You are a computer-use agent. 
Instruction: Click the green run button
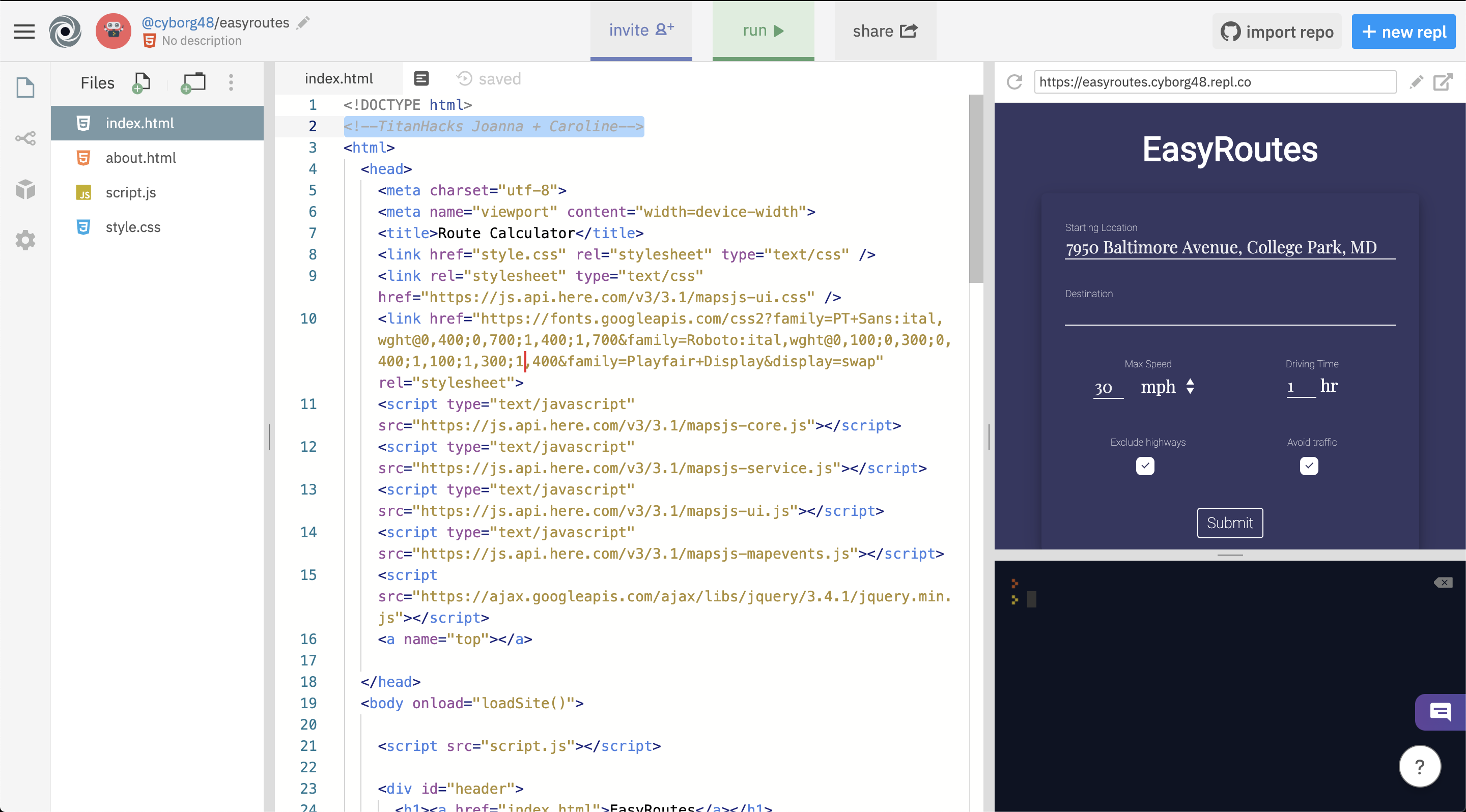tap(763, 30)
